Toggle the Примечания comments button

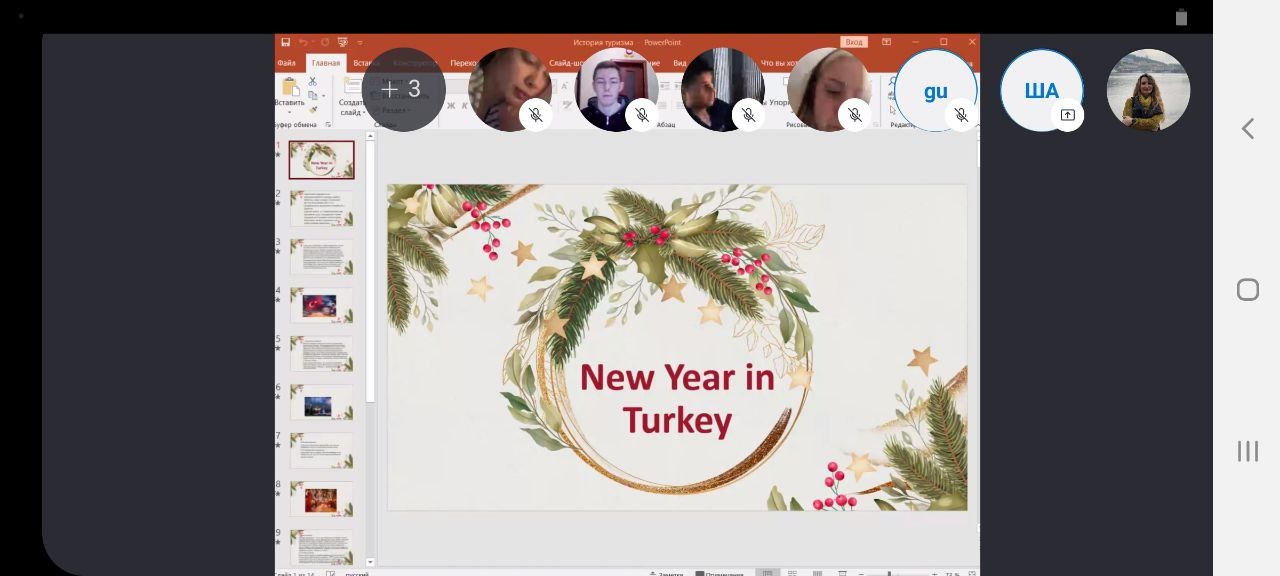[721, 574]
